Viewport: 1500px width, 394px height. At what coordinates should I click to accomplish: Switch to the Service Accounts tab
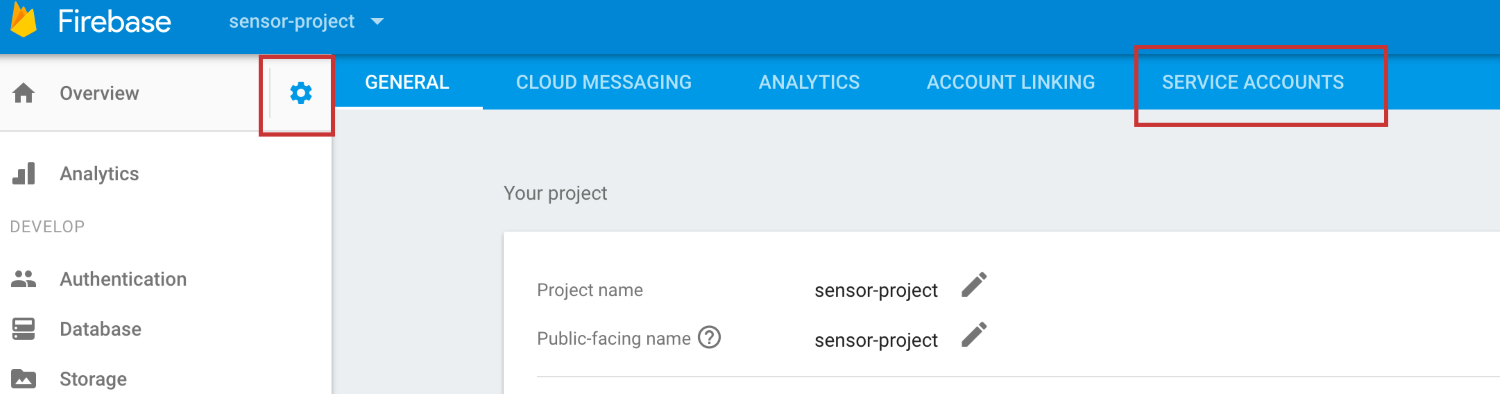click(x=1253, y=82)
